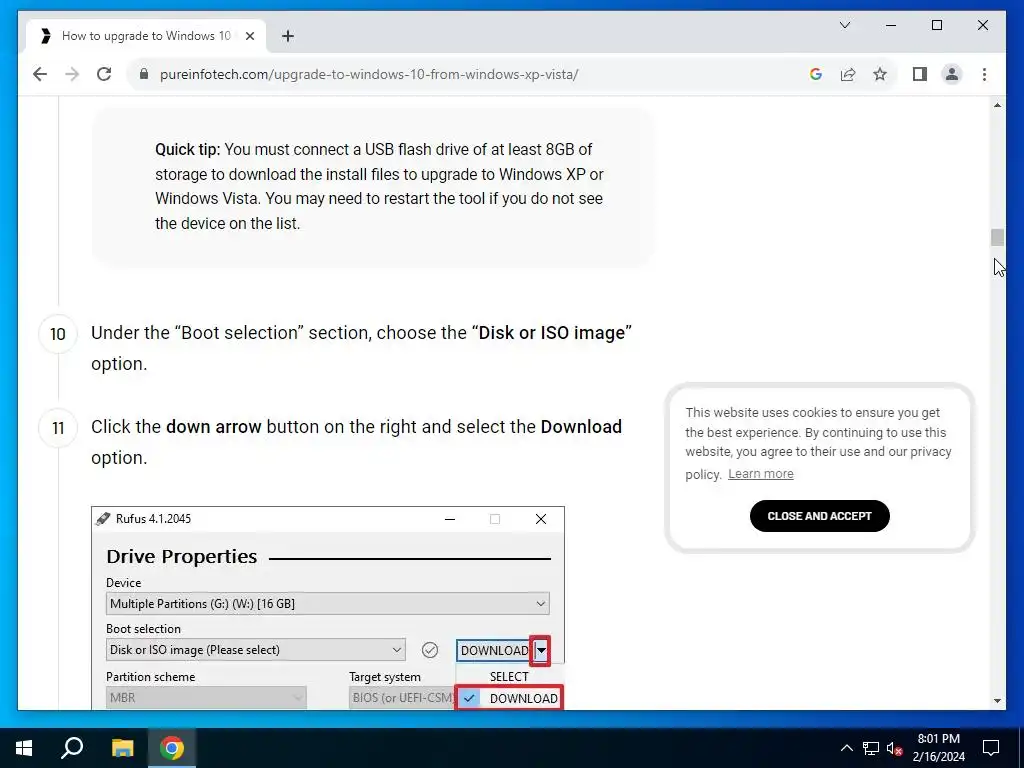Reload the current page
The image size is (1024, 768).
coord(104,74)
